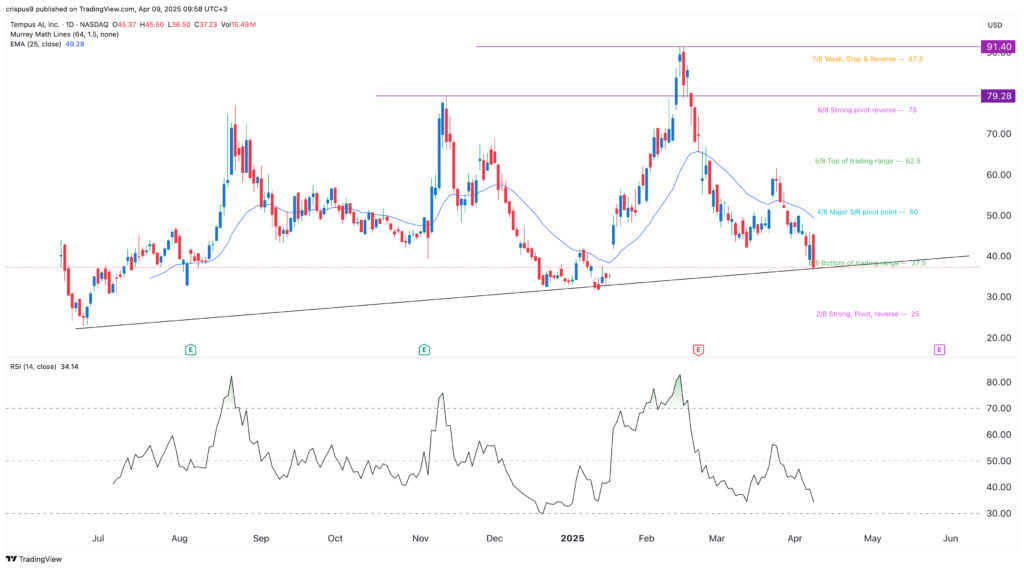Click the Jun label on time axis
Screen dimensions: 1024x569
click(x=951, y=538)
